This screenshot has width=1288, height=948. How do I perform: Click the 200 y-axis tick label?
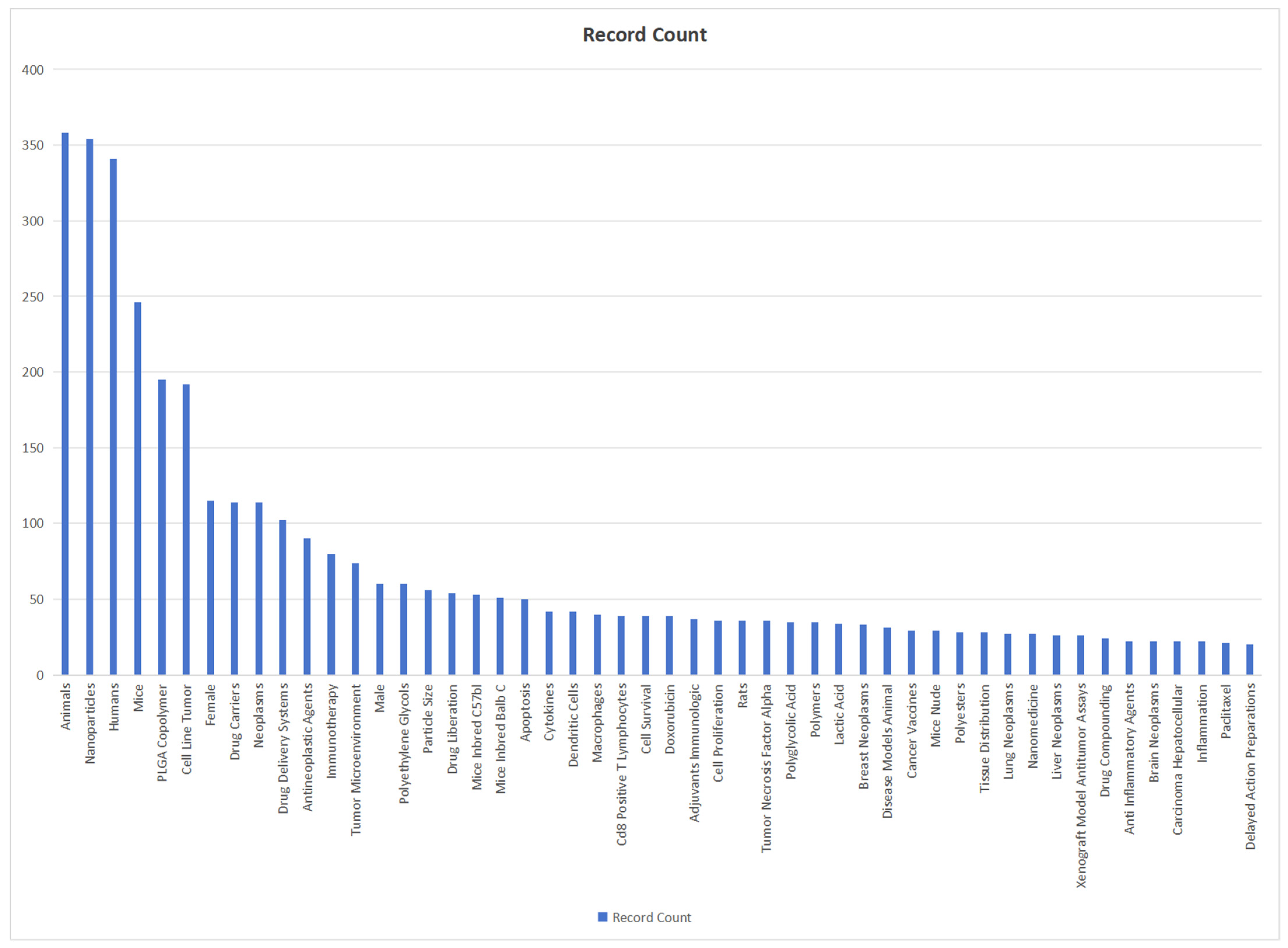33,372
